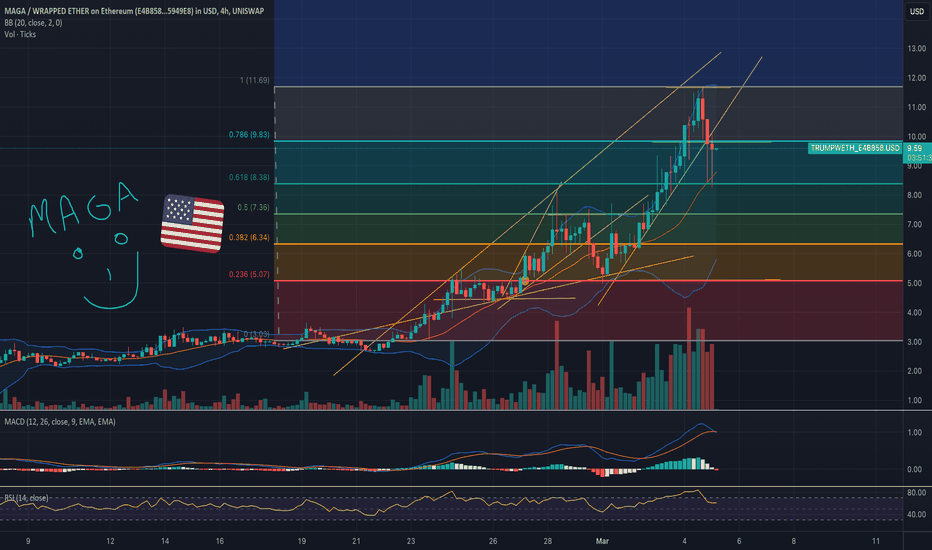Select the Vol · Ticks indicator label
This screenshot has height=550, width=932.
pos(20,34)
